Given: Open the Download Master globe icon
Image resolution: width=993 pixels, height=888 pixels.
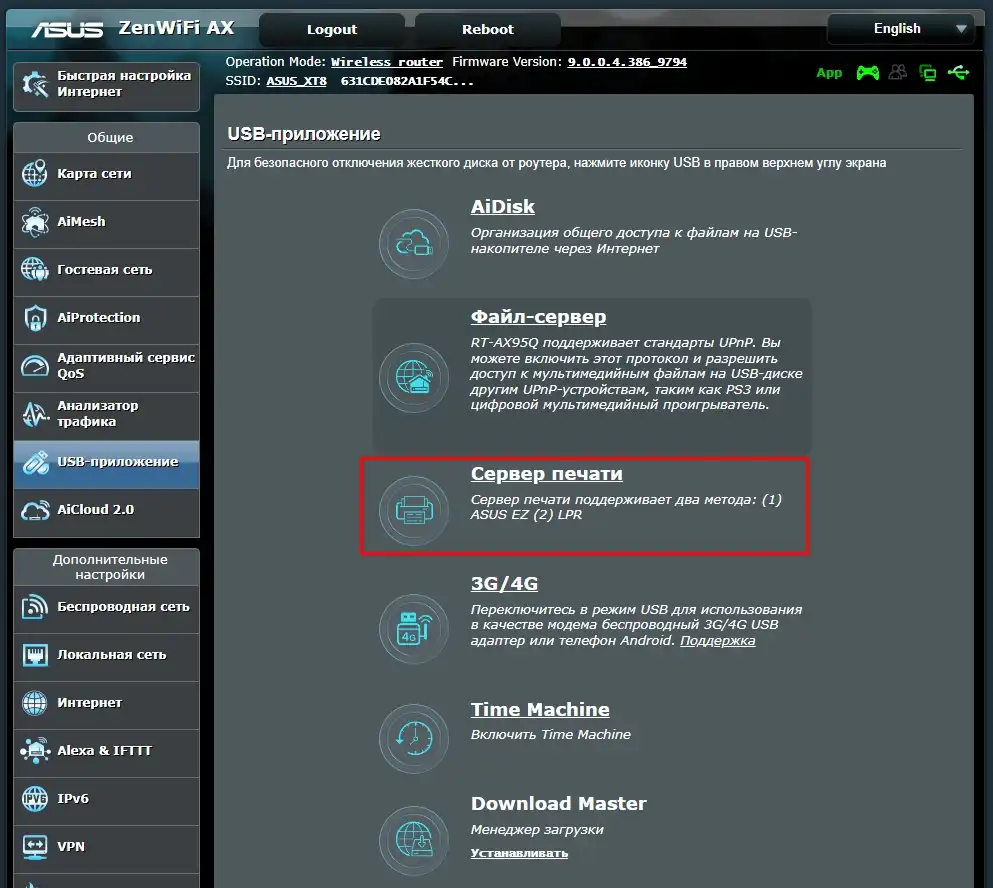Looking at the screenshot, I should (x=412, y=838).
